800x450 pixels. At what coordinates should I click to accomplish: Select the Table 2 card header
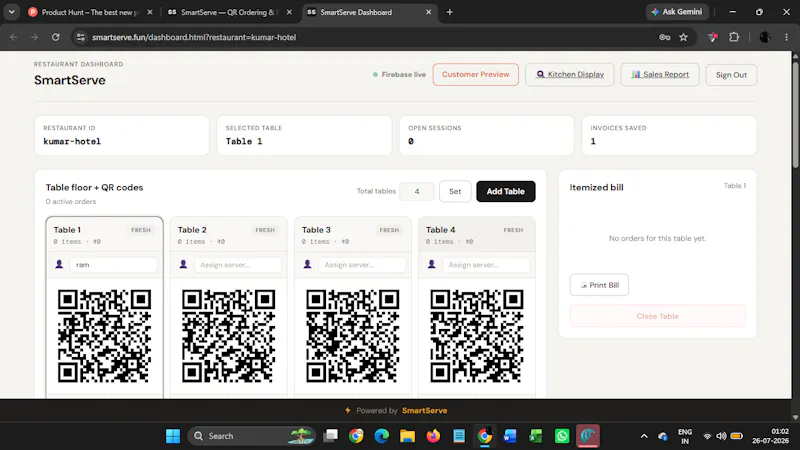[x=229, y=235]
